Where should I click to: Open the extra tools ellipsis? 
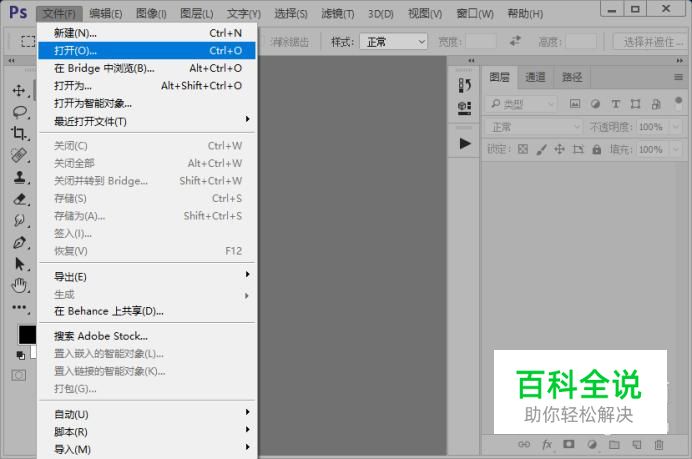19,307
